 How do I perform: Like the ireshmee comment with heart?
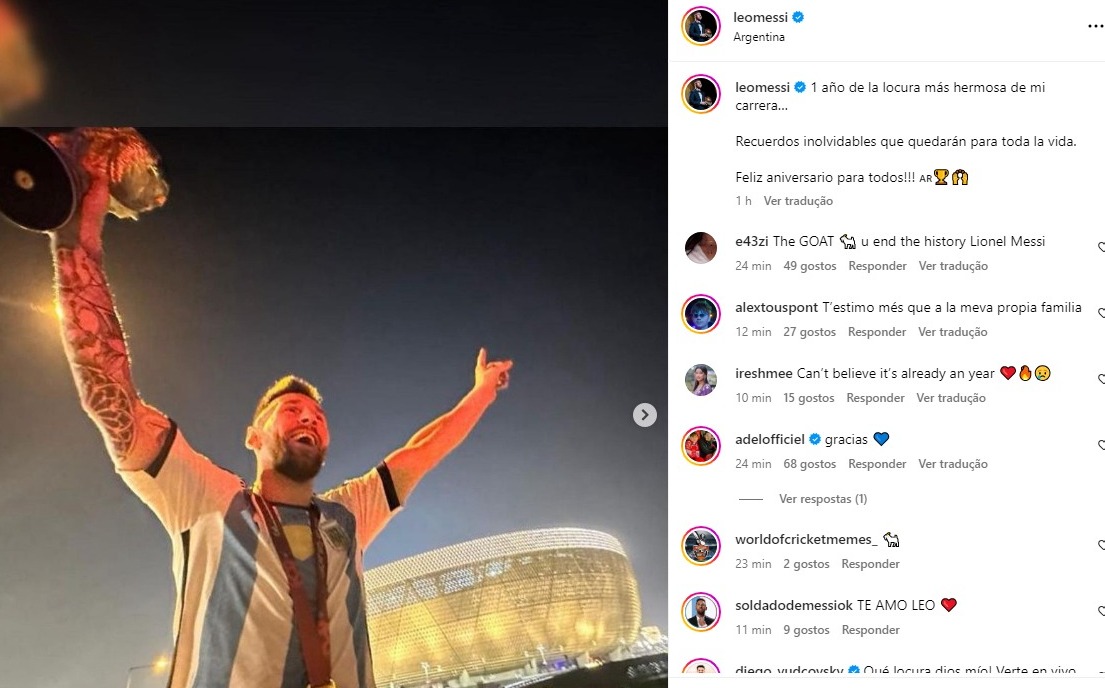(x=1101, y=380)
